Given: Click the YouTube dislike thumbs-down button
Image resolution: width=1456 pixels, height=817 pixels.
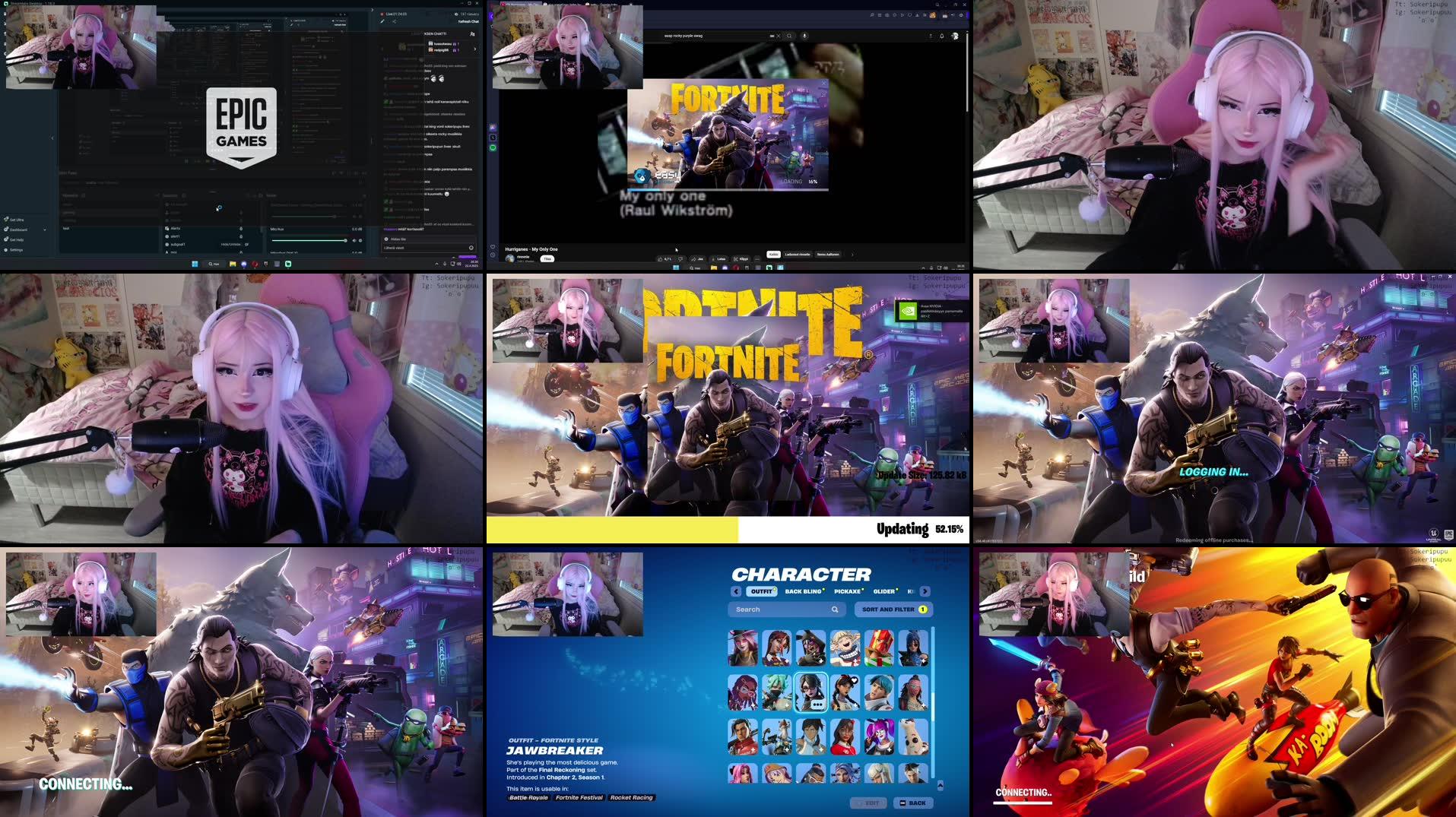Looking at the screenshot, I should tap(680, 259).
